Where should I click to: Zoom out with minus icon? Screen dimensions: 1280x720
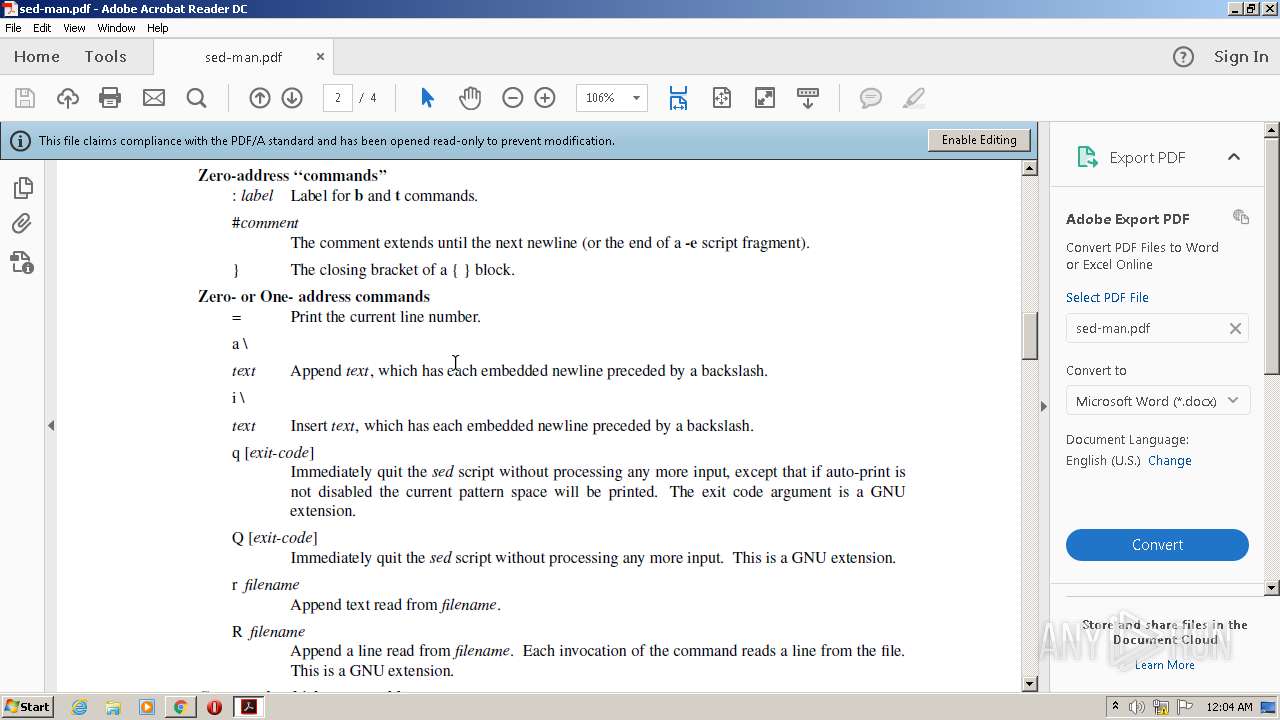tap(512, 98)
